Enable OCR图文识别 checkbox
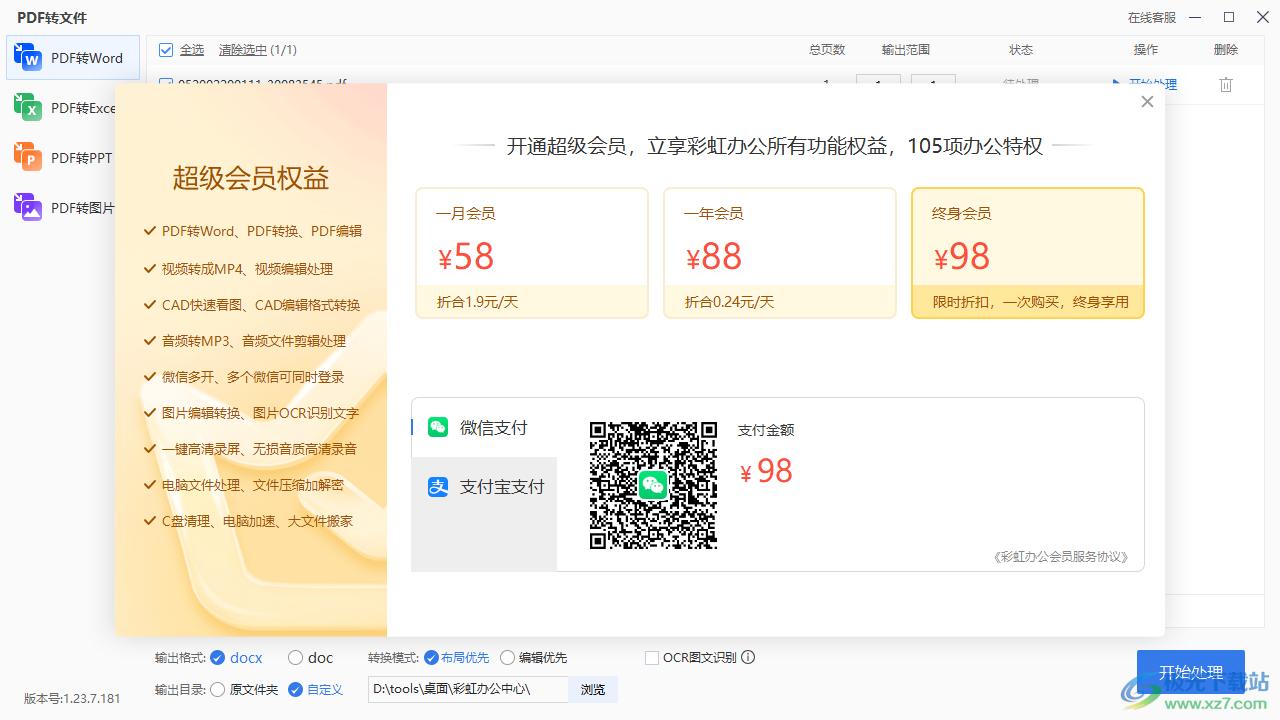This screenshot has width=1280, height=720. pyautogui.click(x=652, y=658)
